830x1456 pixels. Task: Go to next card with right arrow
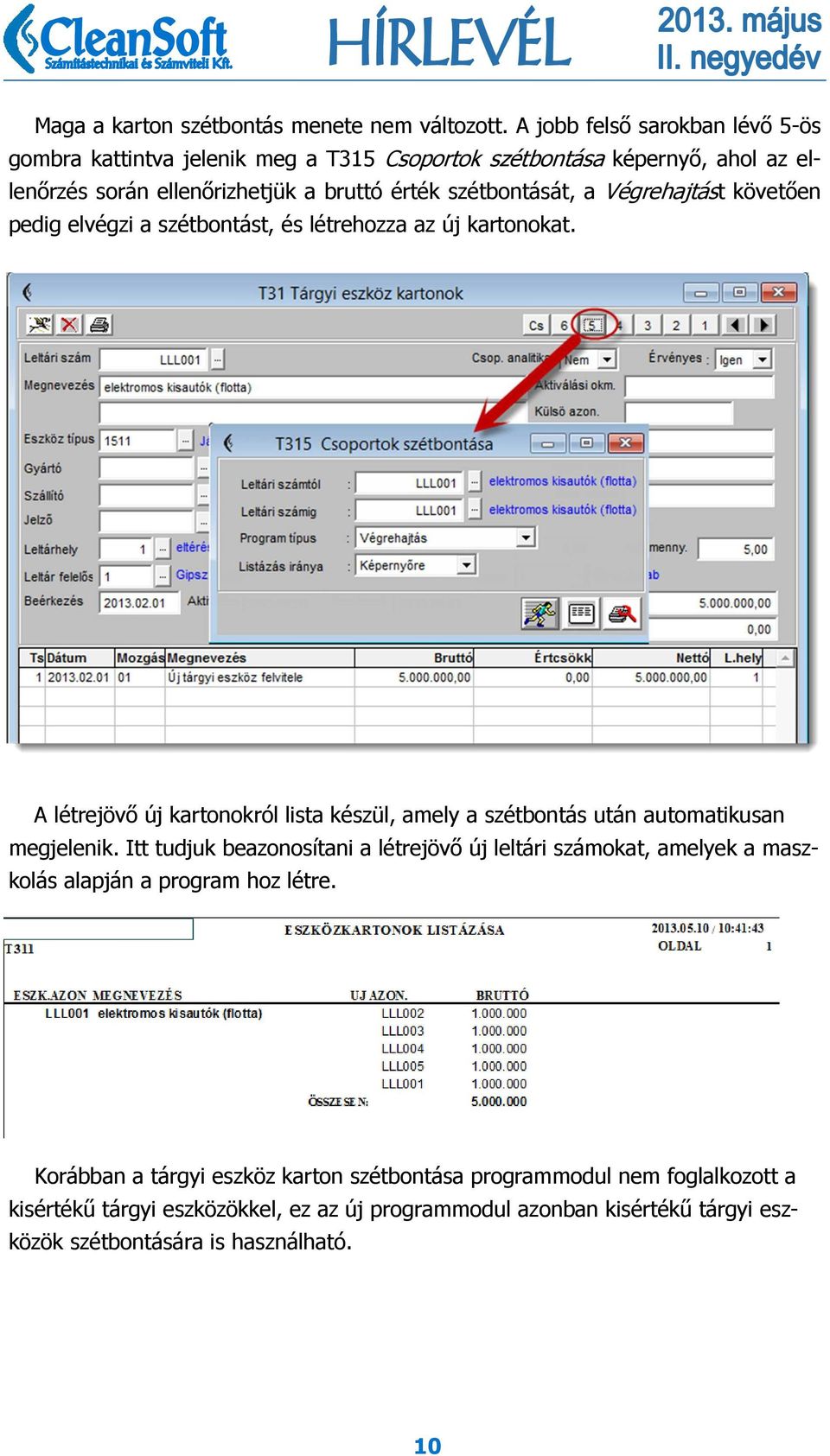coord(763,325)
